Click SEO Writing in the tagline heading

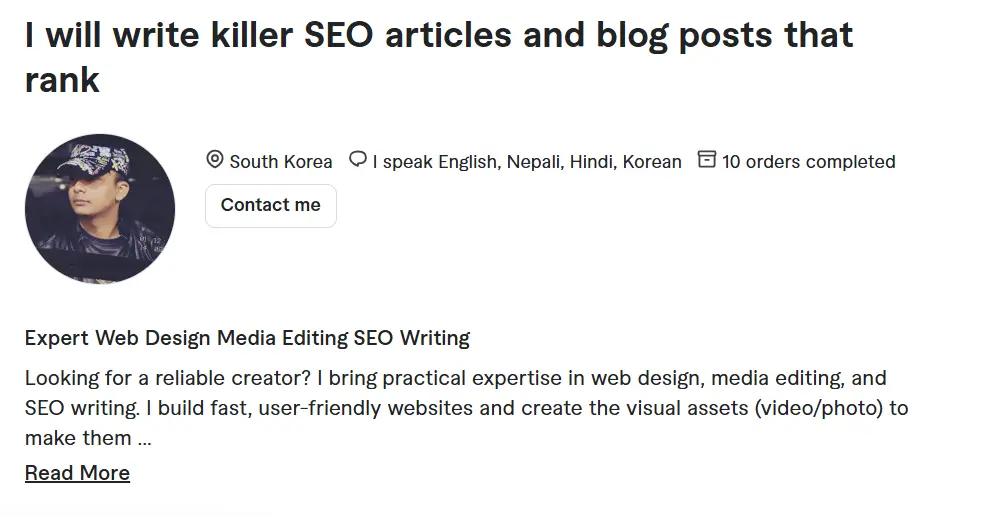pyautogui.click(x=412, y=338)
